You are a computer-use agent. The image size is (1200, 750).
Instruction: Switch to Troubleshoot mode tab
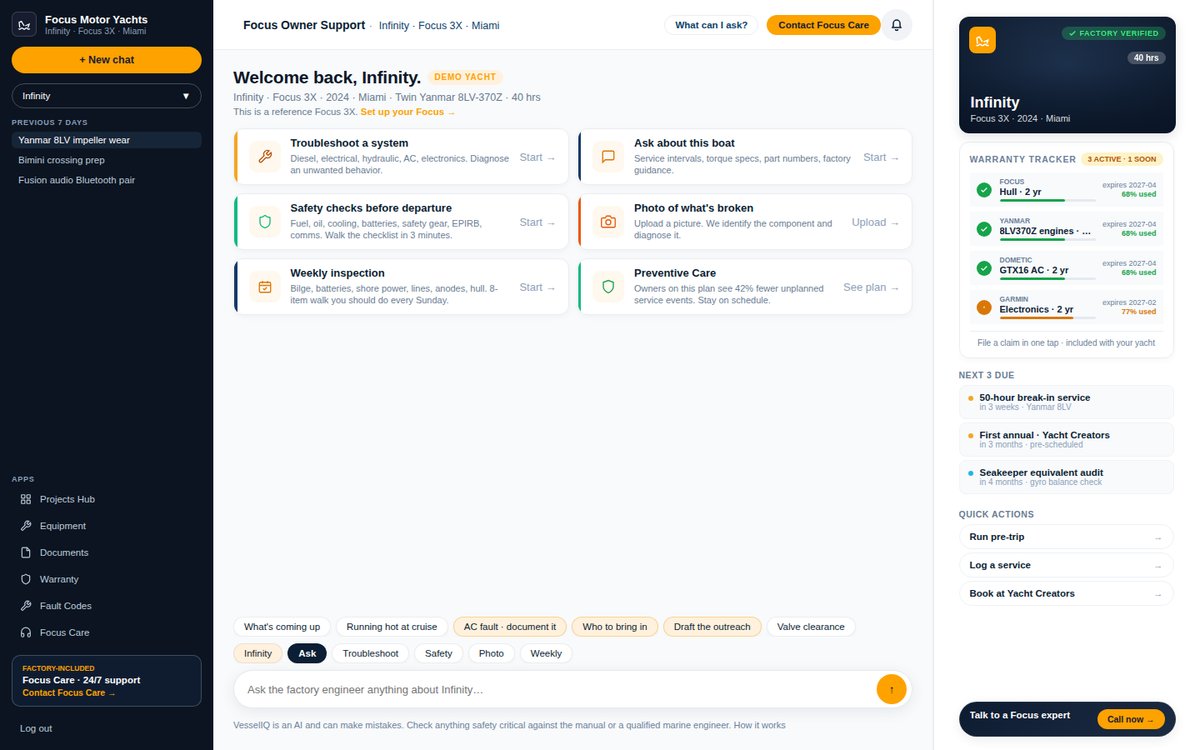coord(370,653)
